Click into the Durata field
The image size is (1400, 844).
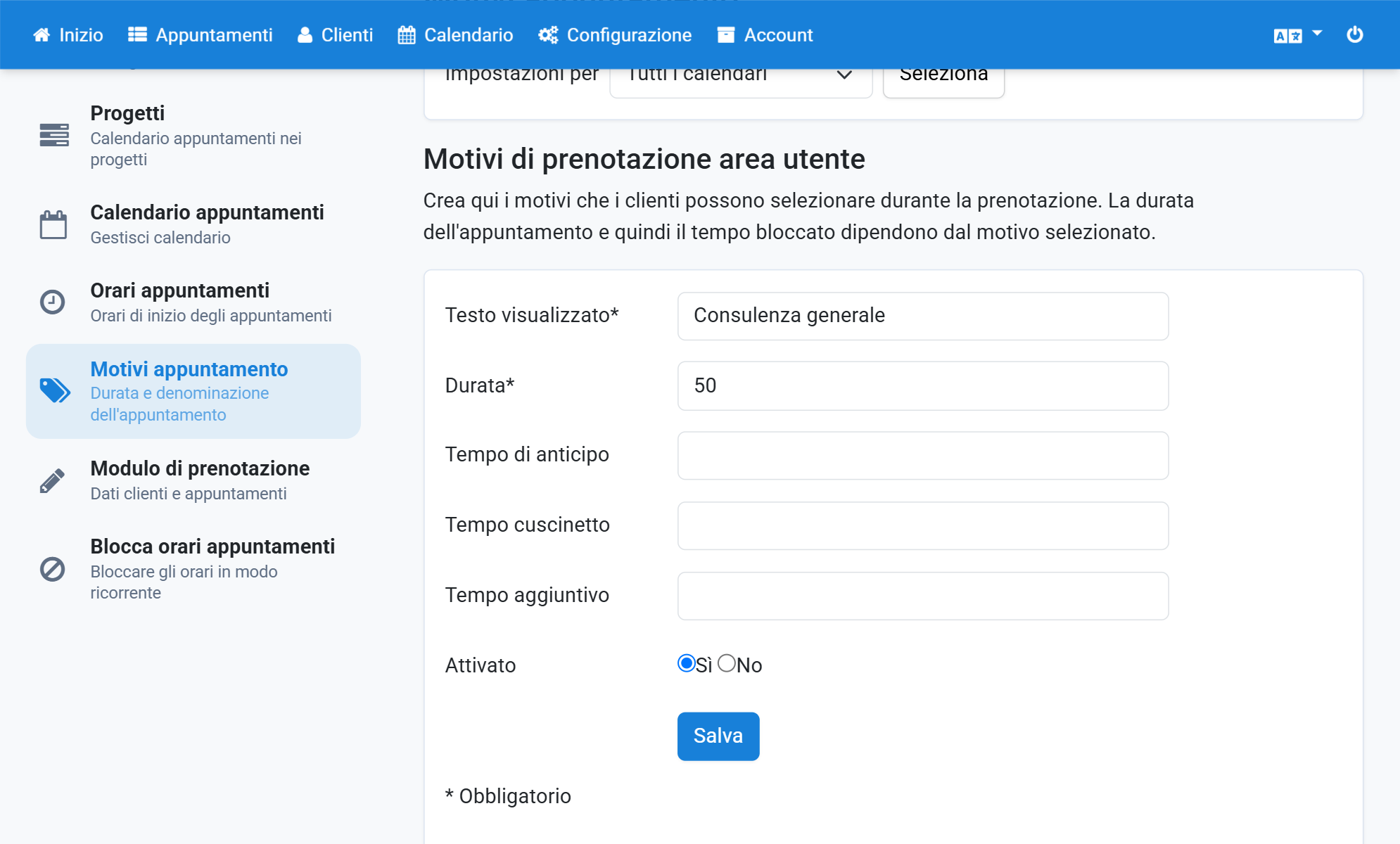coord(923,386)
